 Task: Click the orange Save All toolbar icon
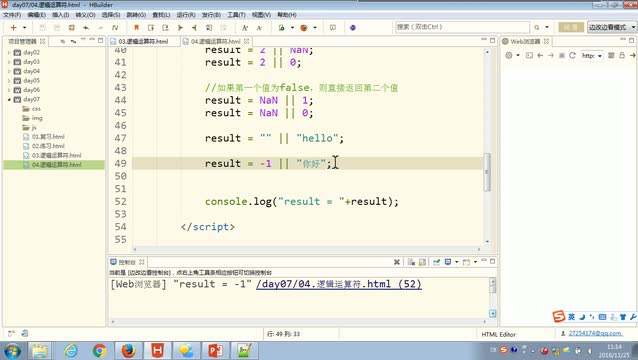[x=72, y=28]
